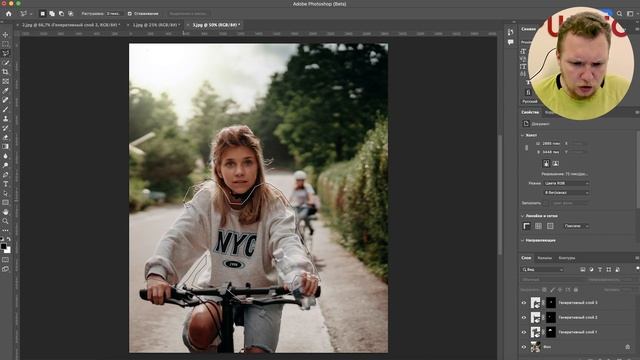This screenshot has width=640, height=360.
Task: Select the active document tab at 50%
Action: (x=214, y=25)
